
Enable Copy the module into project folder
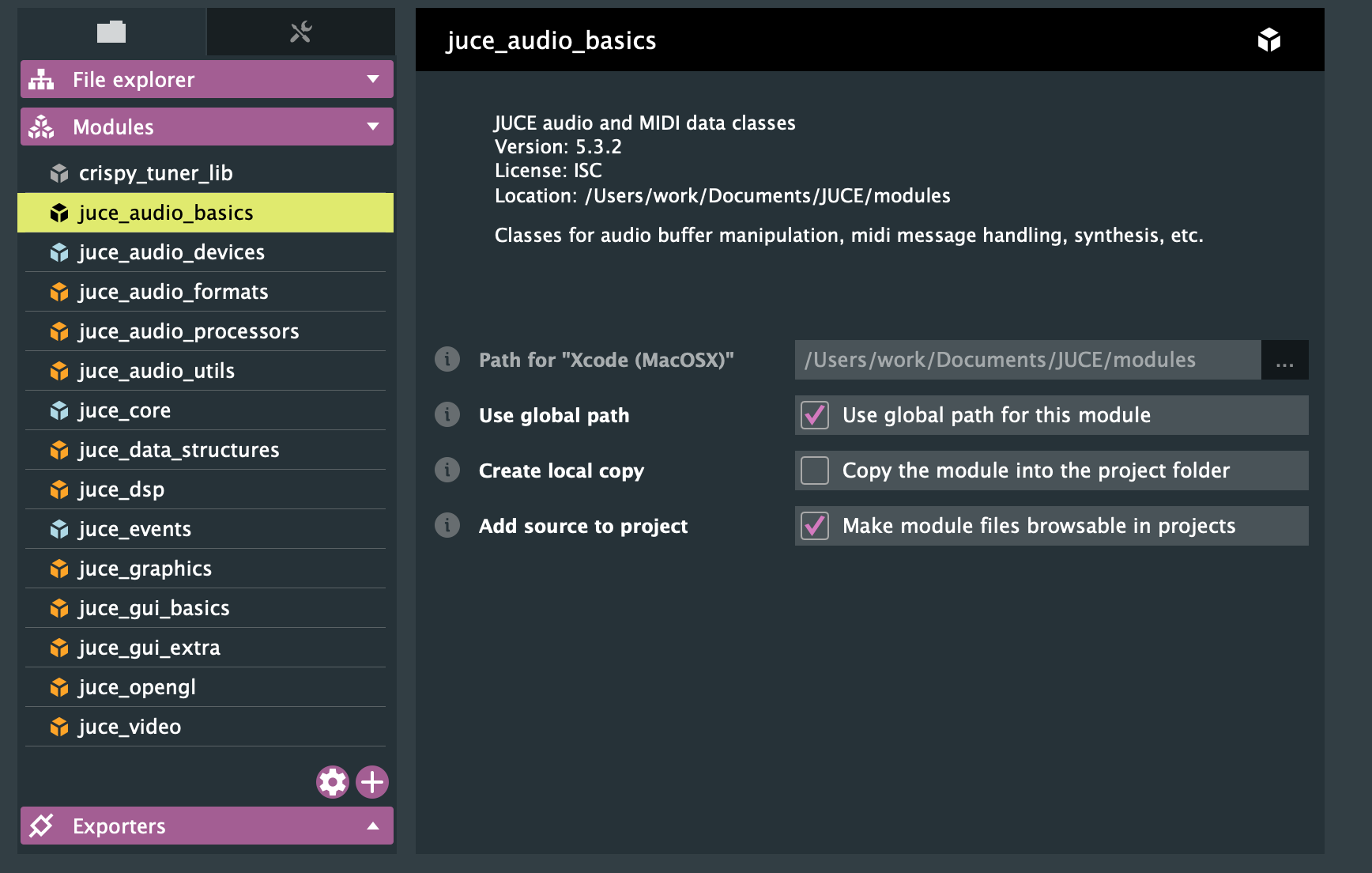815,471
